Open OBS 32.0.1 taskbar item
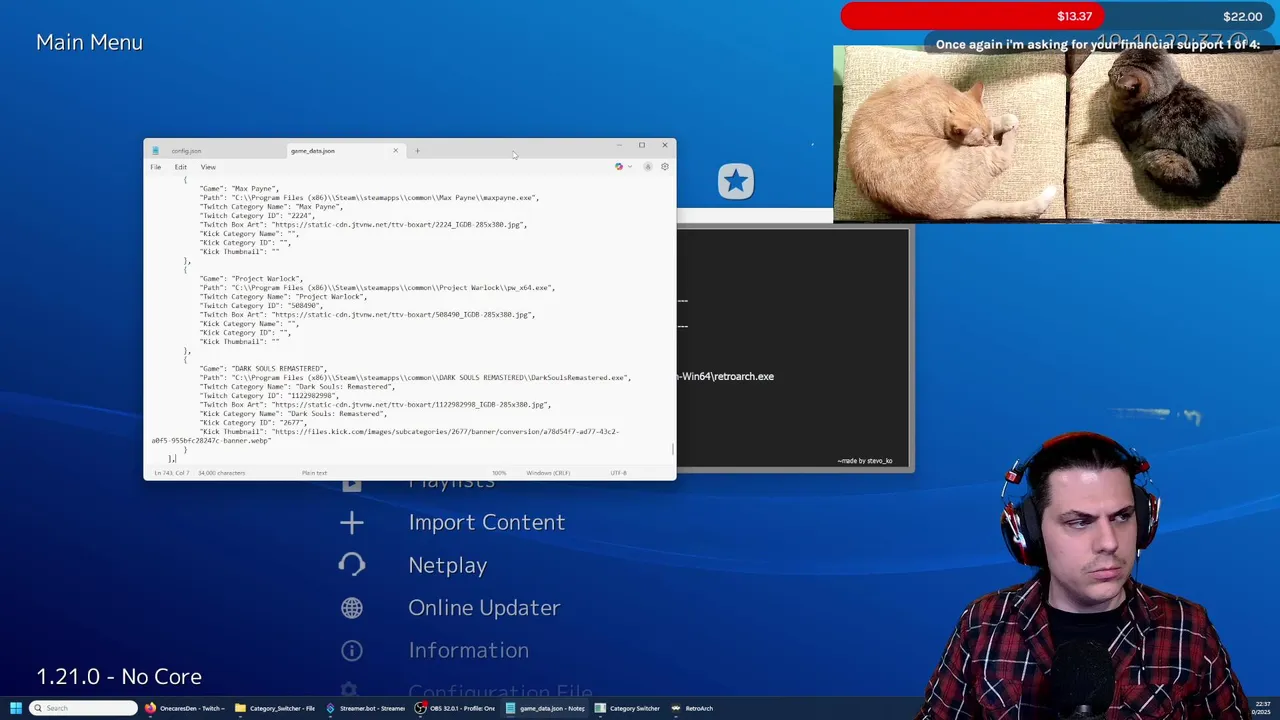The height and width of the screenshot is (720, 1280). (455, 708)
